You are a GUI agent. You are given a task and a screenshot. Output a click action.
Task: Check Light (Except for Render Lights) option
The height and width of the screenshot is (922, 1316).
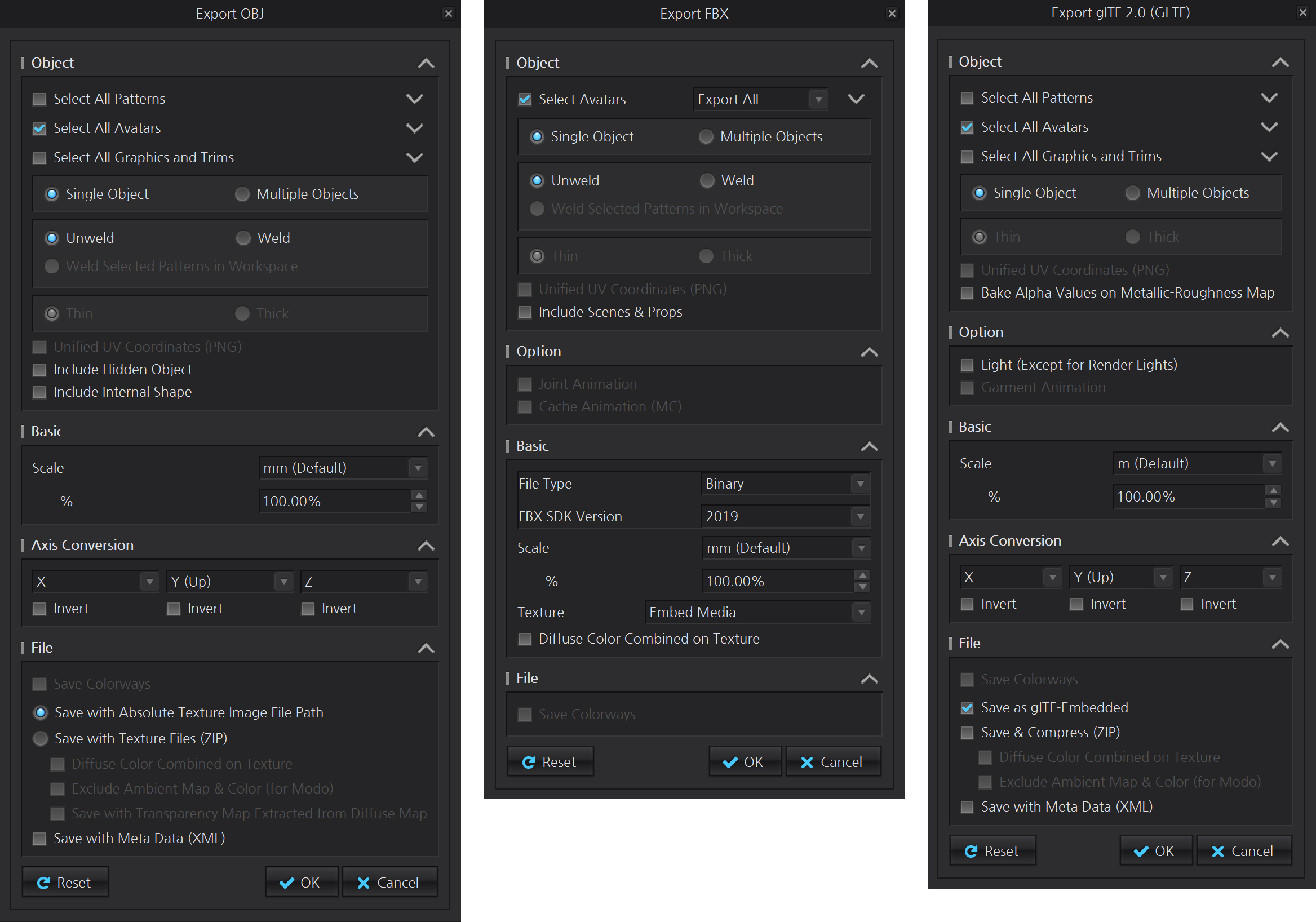pyautogui.click(x=967, y=365)
